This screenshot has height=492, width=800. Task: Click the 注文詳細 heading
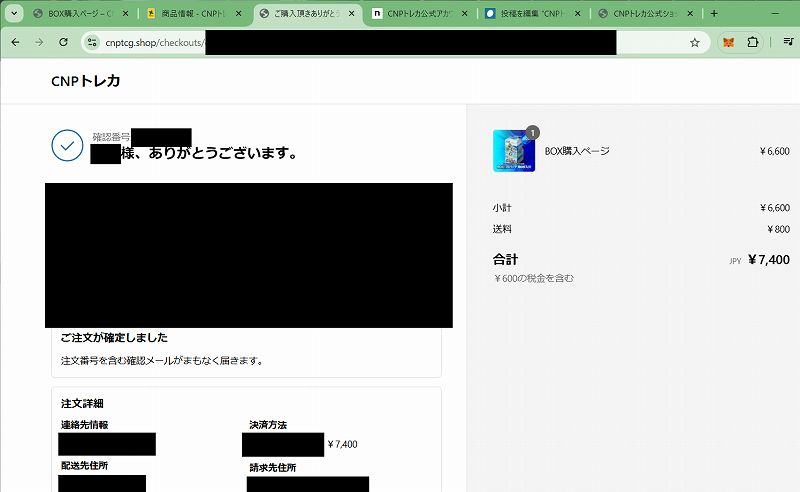pos(82,403)
